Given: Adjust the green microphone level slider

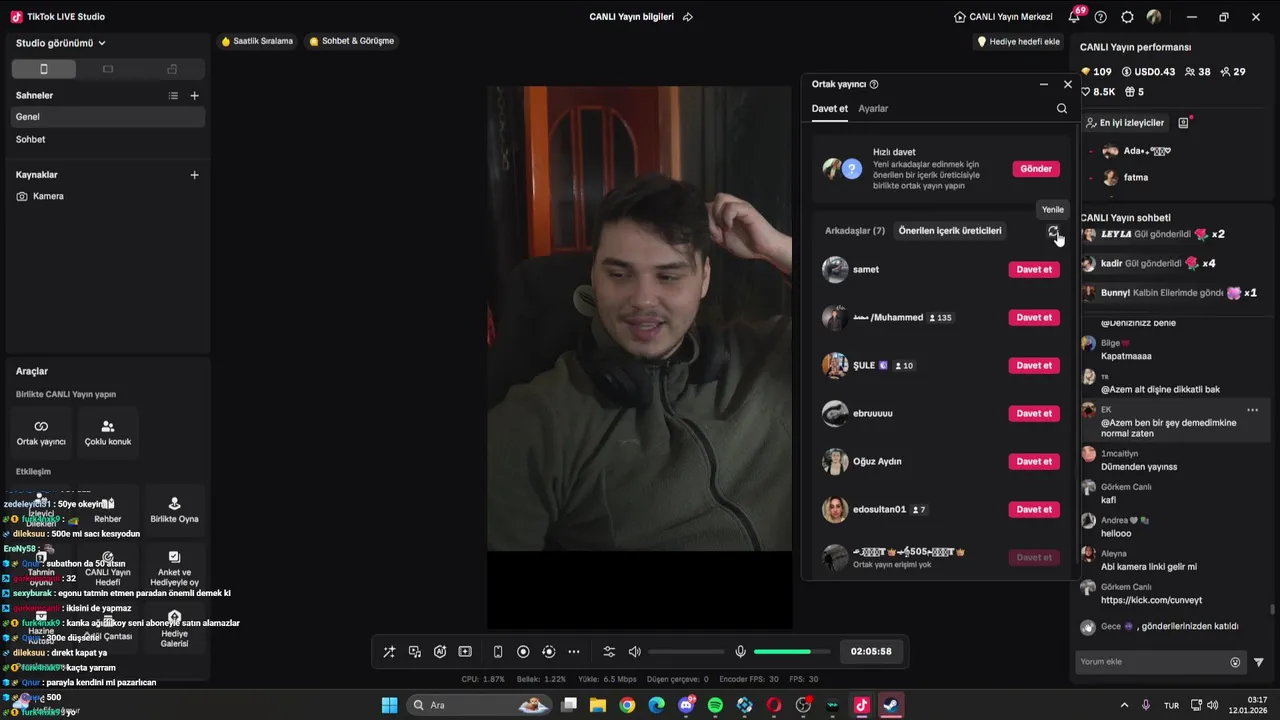Looking at the screenshot, I should tap(792, 652).
